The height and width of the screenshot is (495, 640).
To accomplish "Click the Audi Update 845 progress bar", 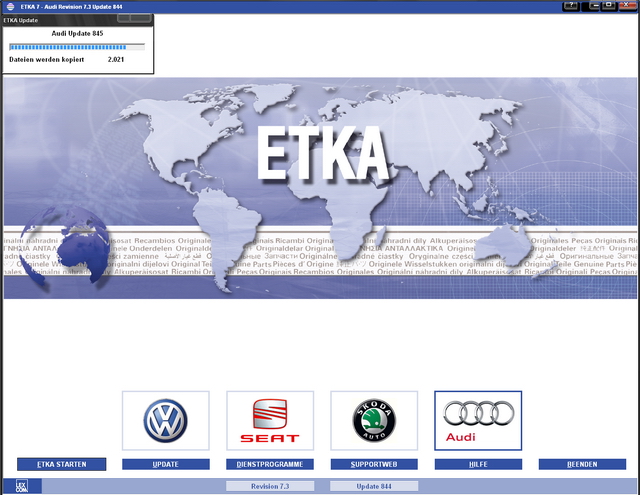I will click(77, 47).
